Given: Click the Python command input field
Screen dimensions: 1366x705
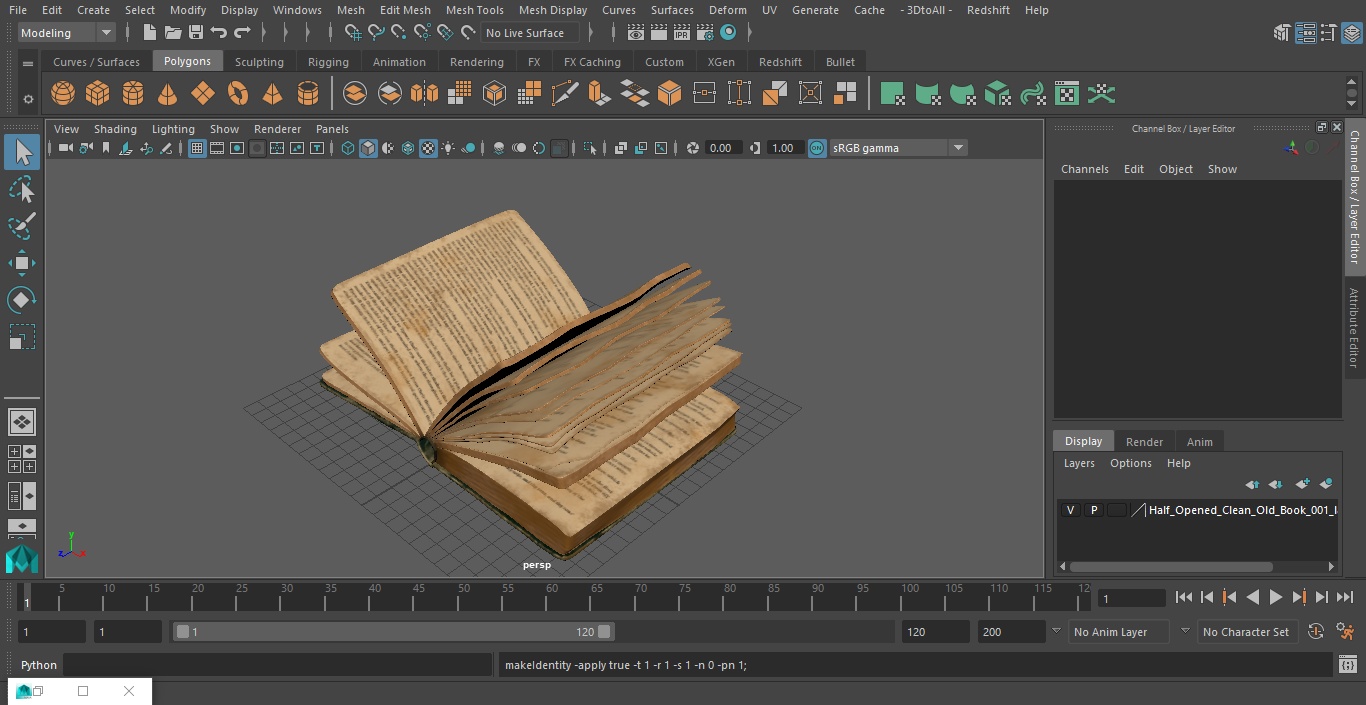Looking at the screenshot, I should click(x=277, y=665).
